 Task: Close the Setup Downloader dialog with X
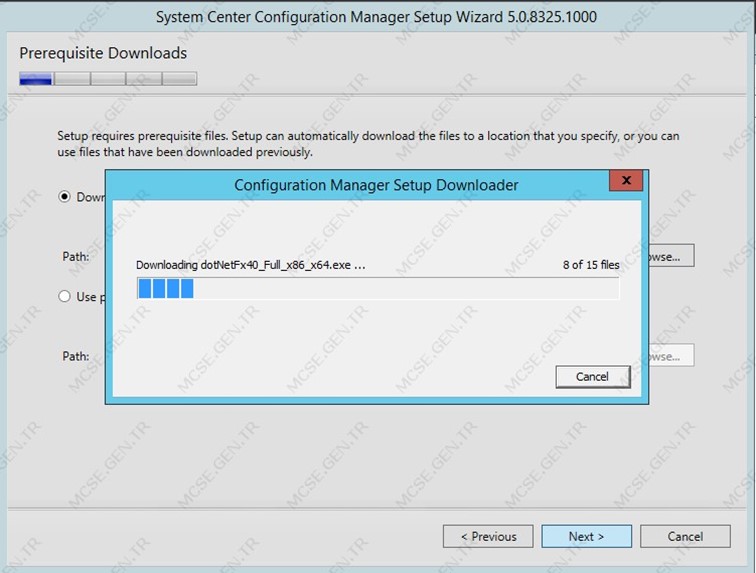626,180
